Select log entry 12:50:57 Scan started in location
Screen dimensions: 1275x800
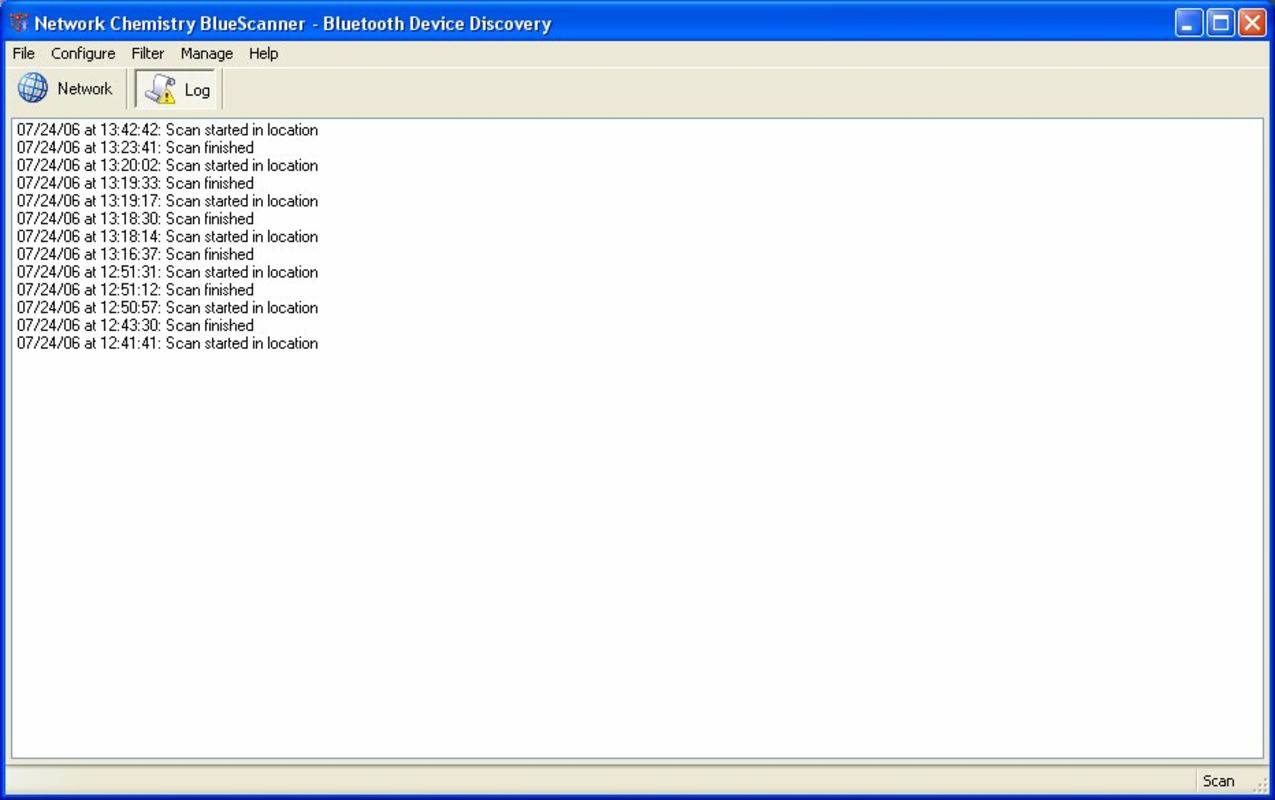[x=167, y=308]
